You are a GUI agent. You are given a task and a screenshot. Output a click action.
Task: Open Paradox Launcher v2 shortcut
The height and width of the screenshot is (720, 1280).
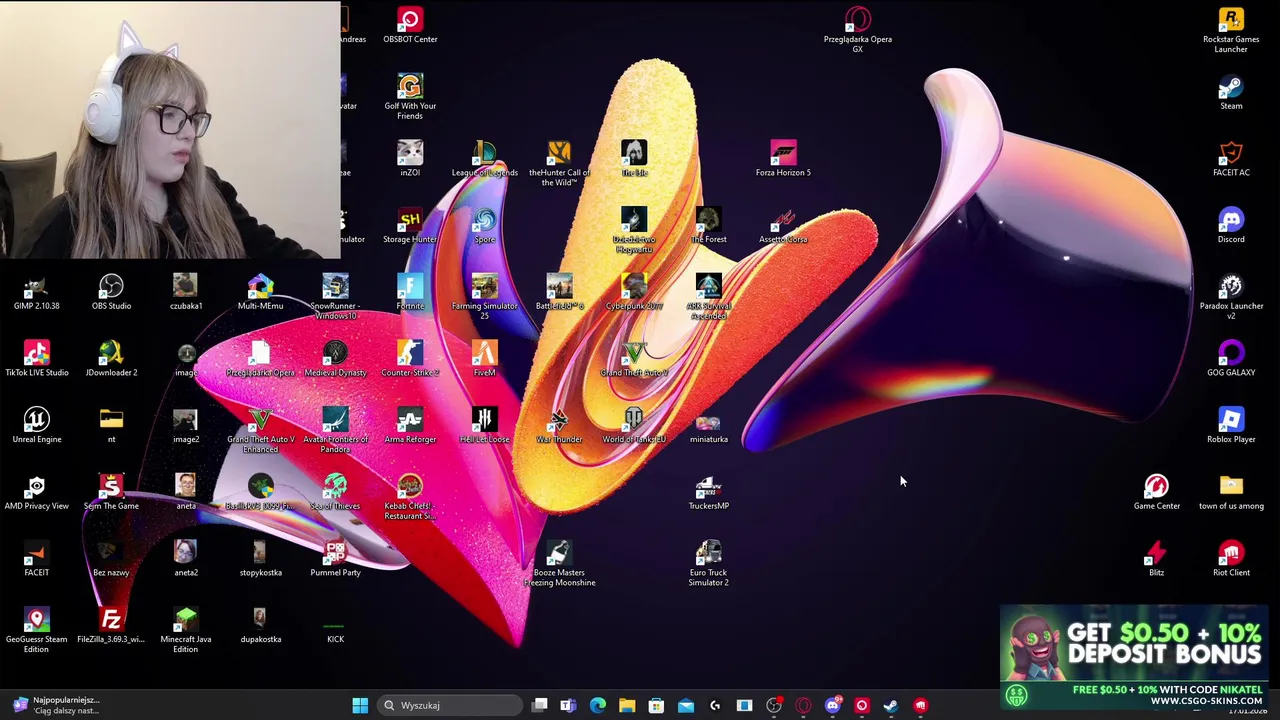point(1231,297)
